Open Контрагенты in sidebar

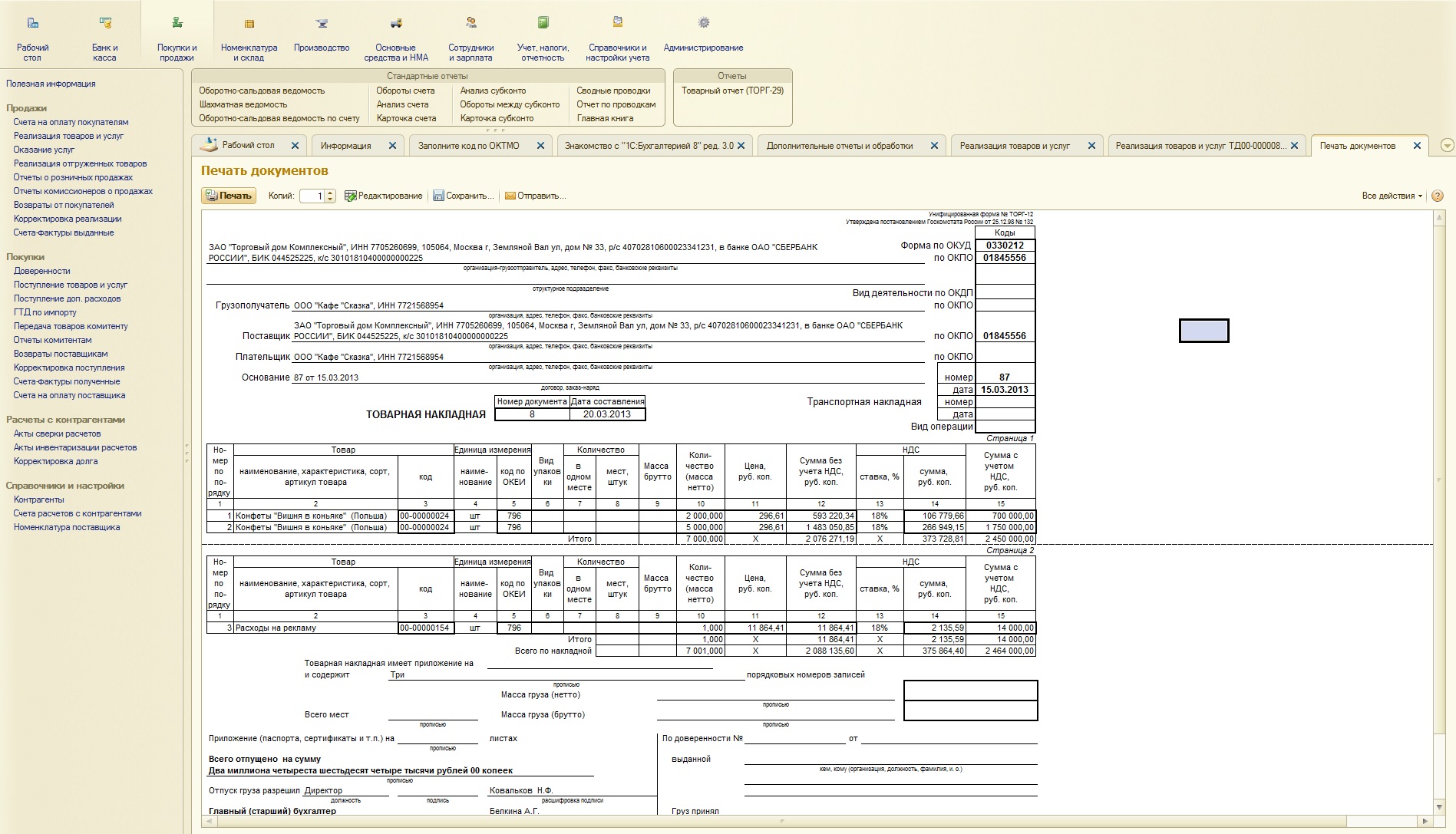coord(38,499)
